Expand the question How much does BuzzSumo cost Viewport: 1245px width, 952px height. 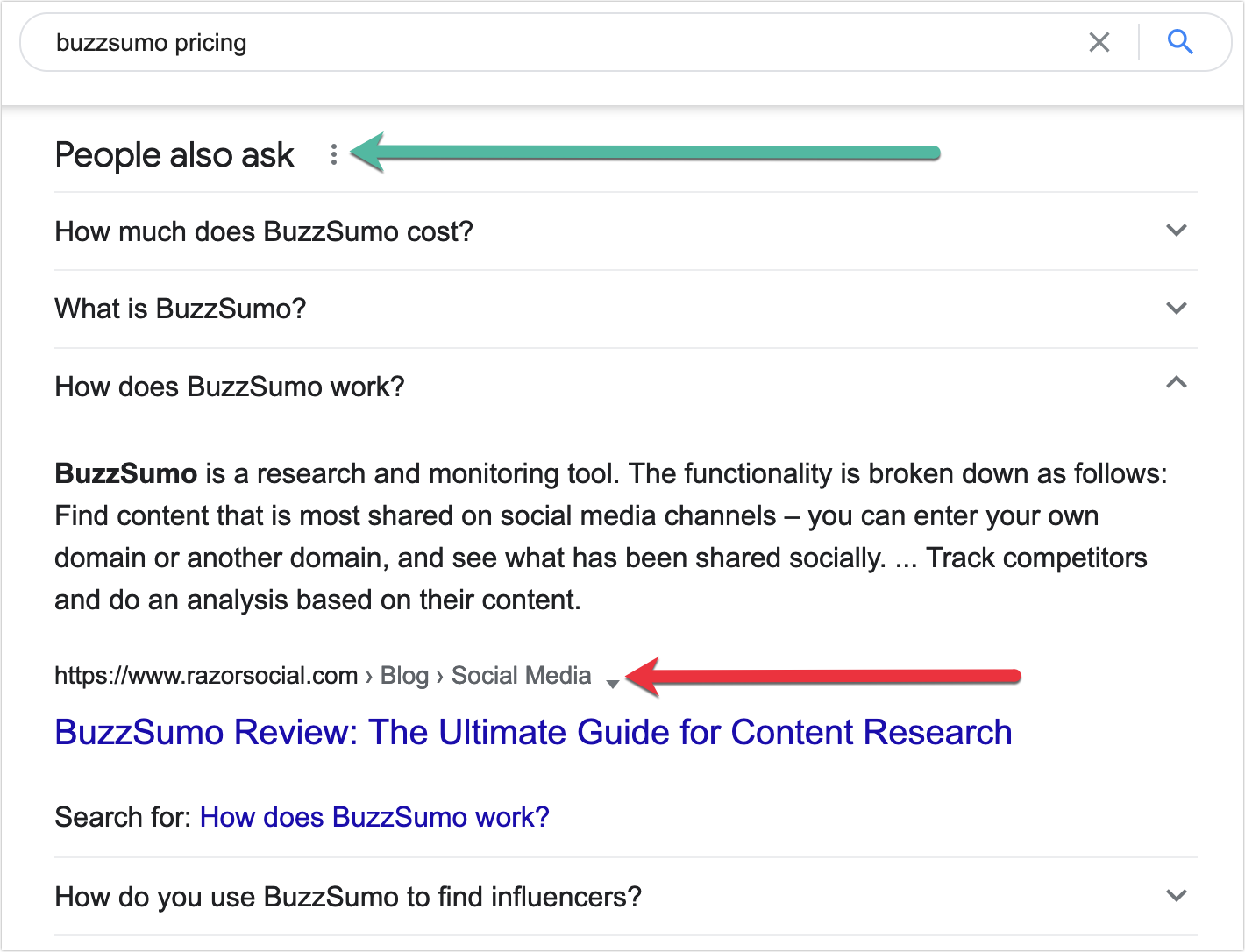pos(263,231)
